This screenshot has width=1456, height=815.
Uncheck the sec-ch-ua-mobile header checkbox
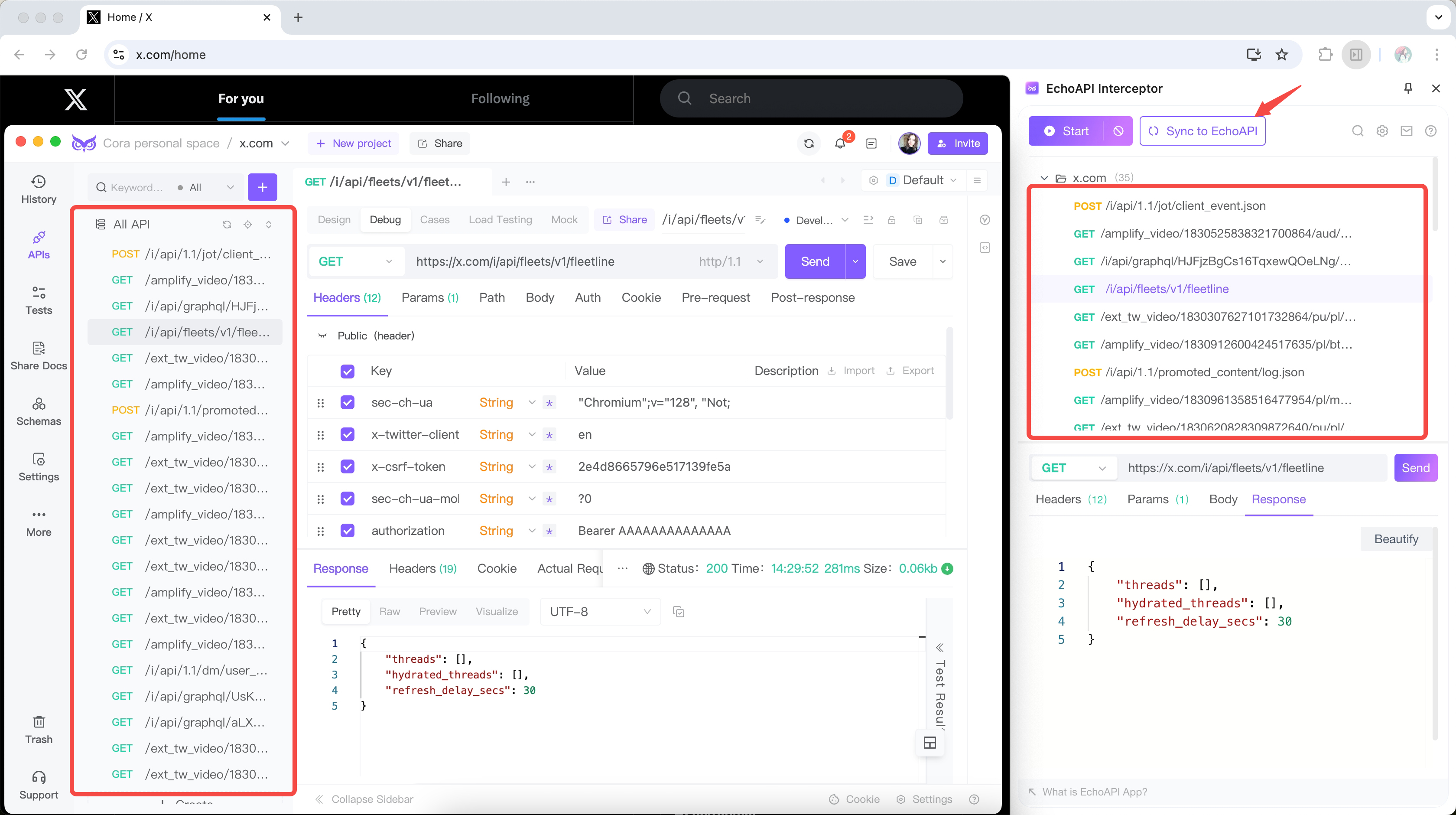(x=348, y=499)
